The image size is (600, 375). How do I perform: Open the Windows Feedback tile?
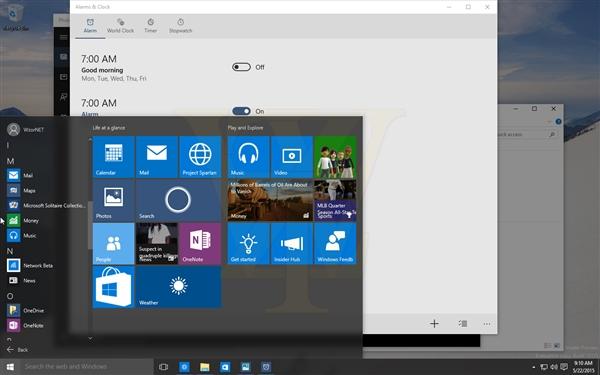[x=335, y=244]
